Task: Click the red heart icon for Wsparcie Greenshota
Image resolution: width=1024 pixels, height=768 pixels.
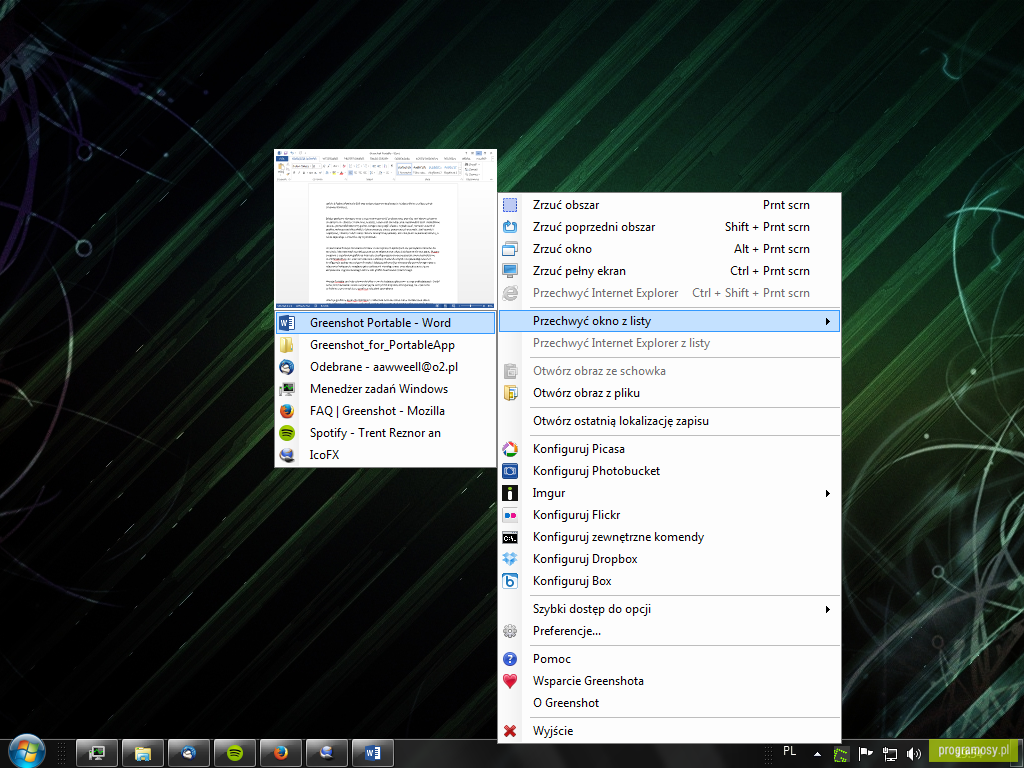Action: pyautogui.click(x=510, y=681)
